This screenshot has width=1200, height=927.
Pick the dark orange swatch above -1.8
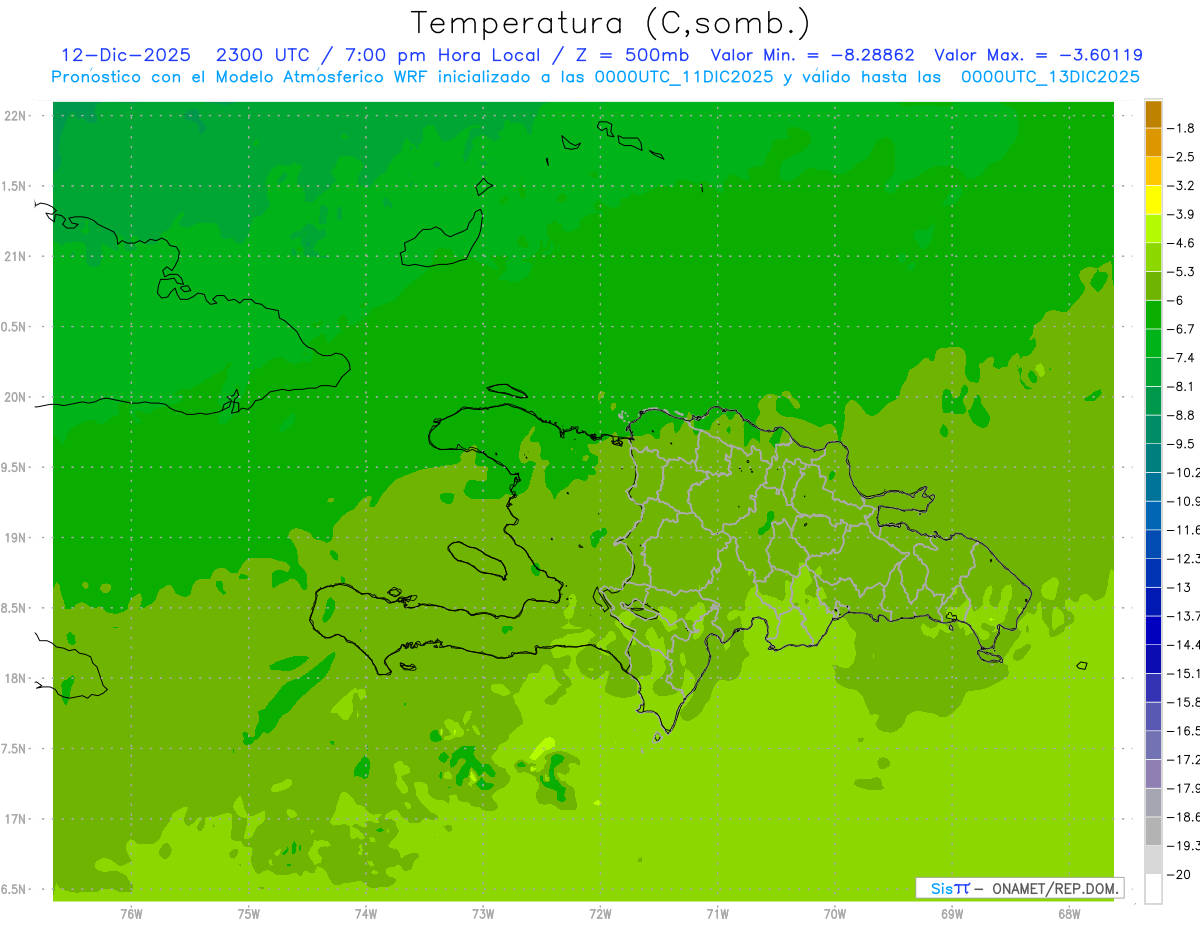click(1153, 114)
